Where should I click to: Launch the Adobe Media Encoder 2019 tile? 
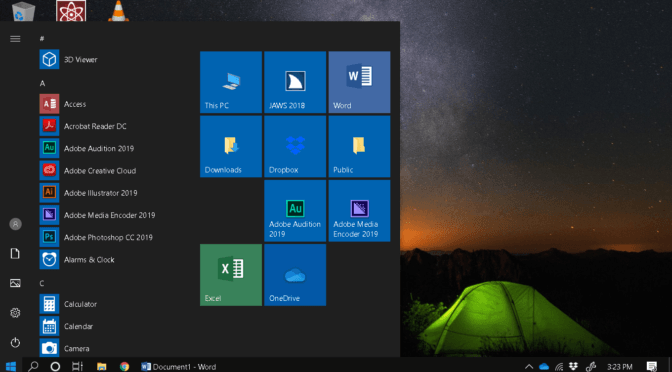coord(360,211)
